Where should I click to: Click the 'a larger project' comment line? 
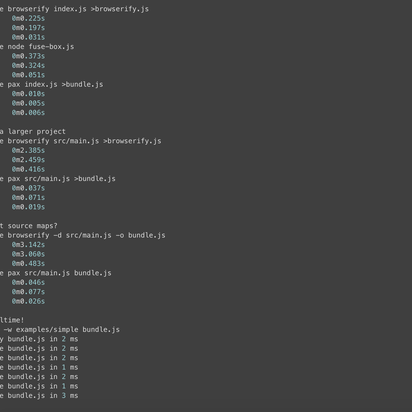33,131
